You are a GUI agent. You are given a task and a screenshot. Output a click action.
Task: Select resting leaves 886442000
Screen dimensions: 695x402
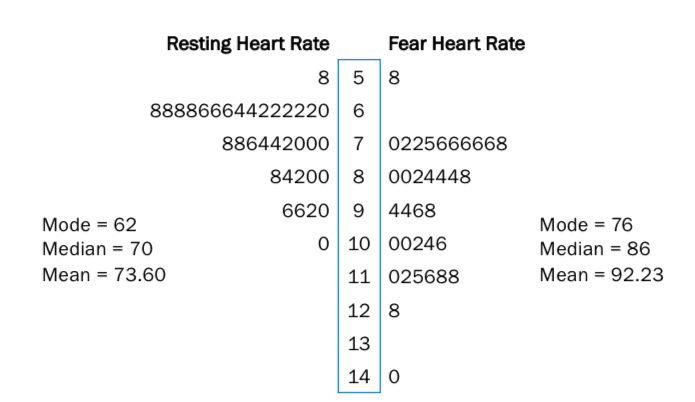point(276,144)
